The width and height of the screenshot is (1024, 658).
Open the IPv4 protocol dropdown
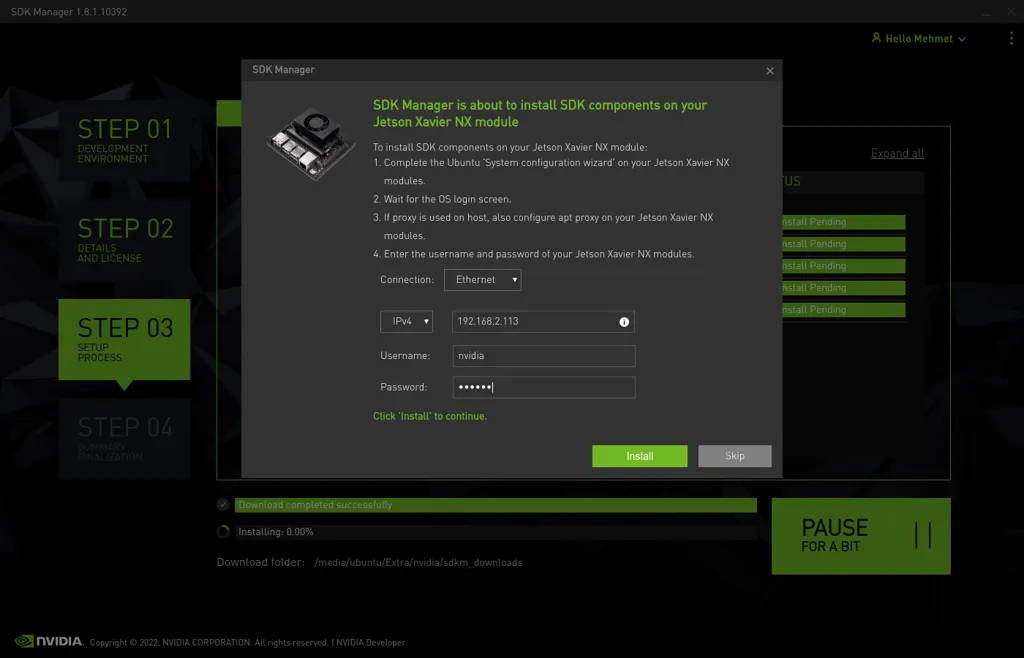tap(406, 321)
